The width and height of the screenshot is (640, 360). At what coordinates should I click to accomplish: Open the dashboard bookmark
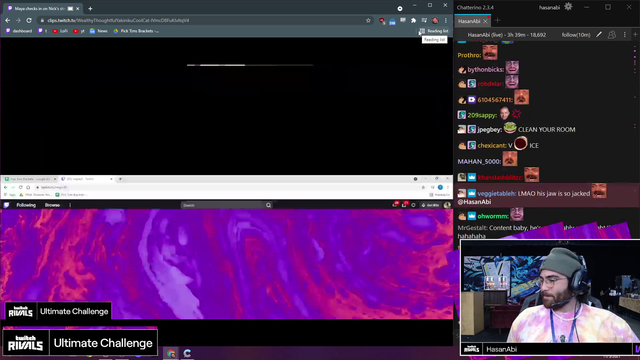tap(19, 31)
